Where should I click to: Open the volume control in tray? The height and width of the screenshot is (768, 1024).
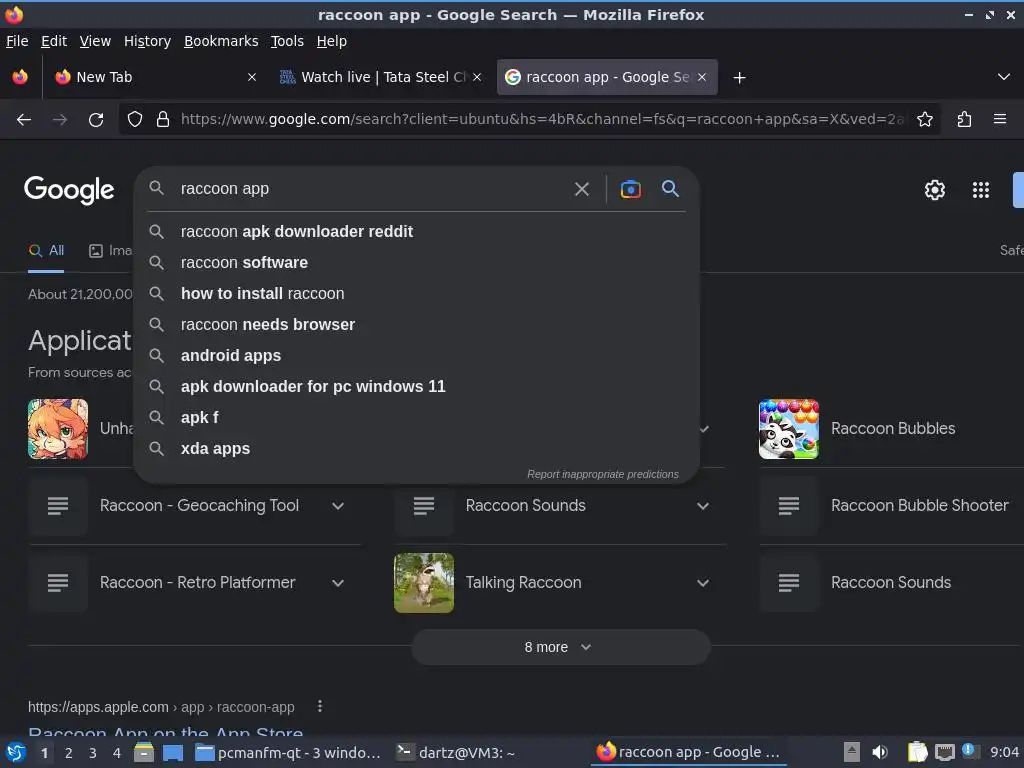coord(880,752)
